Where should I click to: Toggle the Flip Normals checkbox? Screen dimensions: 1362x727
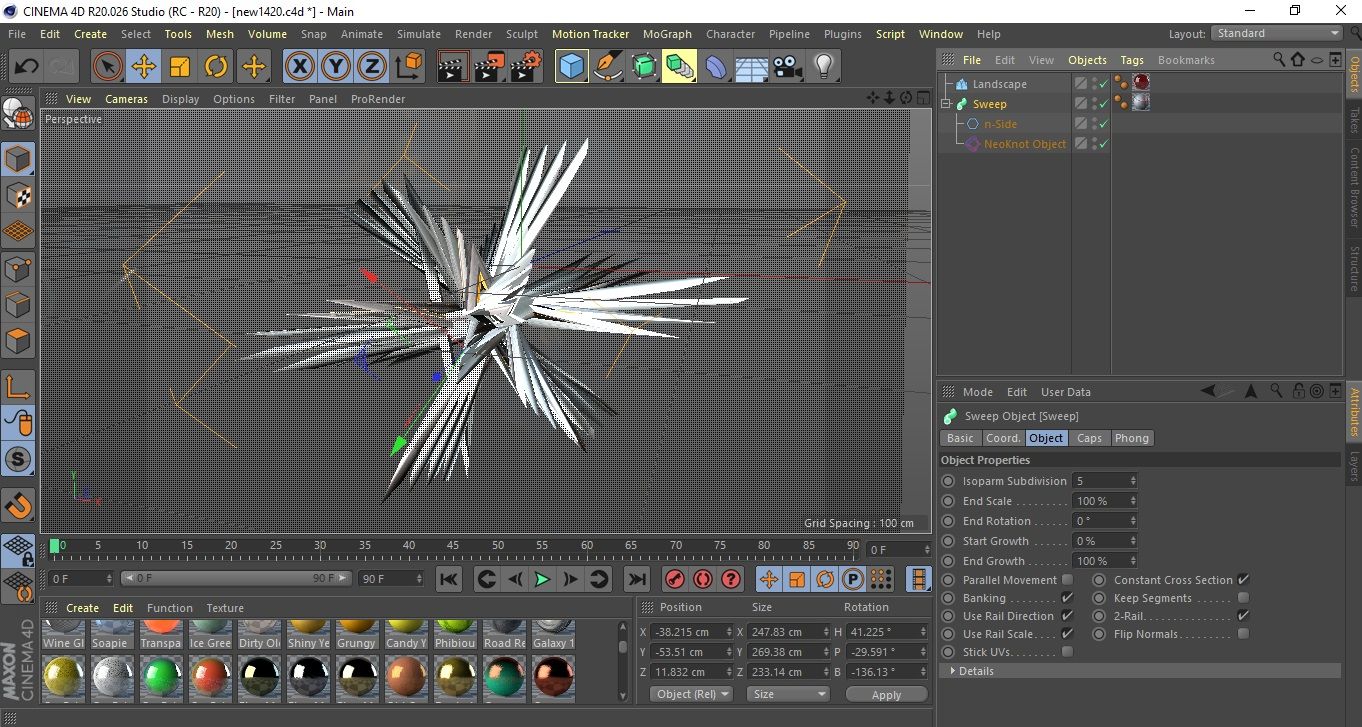pyautogui.click(x=1243, y=634)
